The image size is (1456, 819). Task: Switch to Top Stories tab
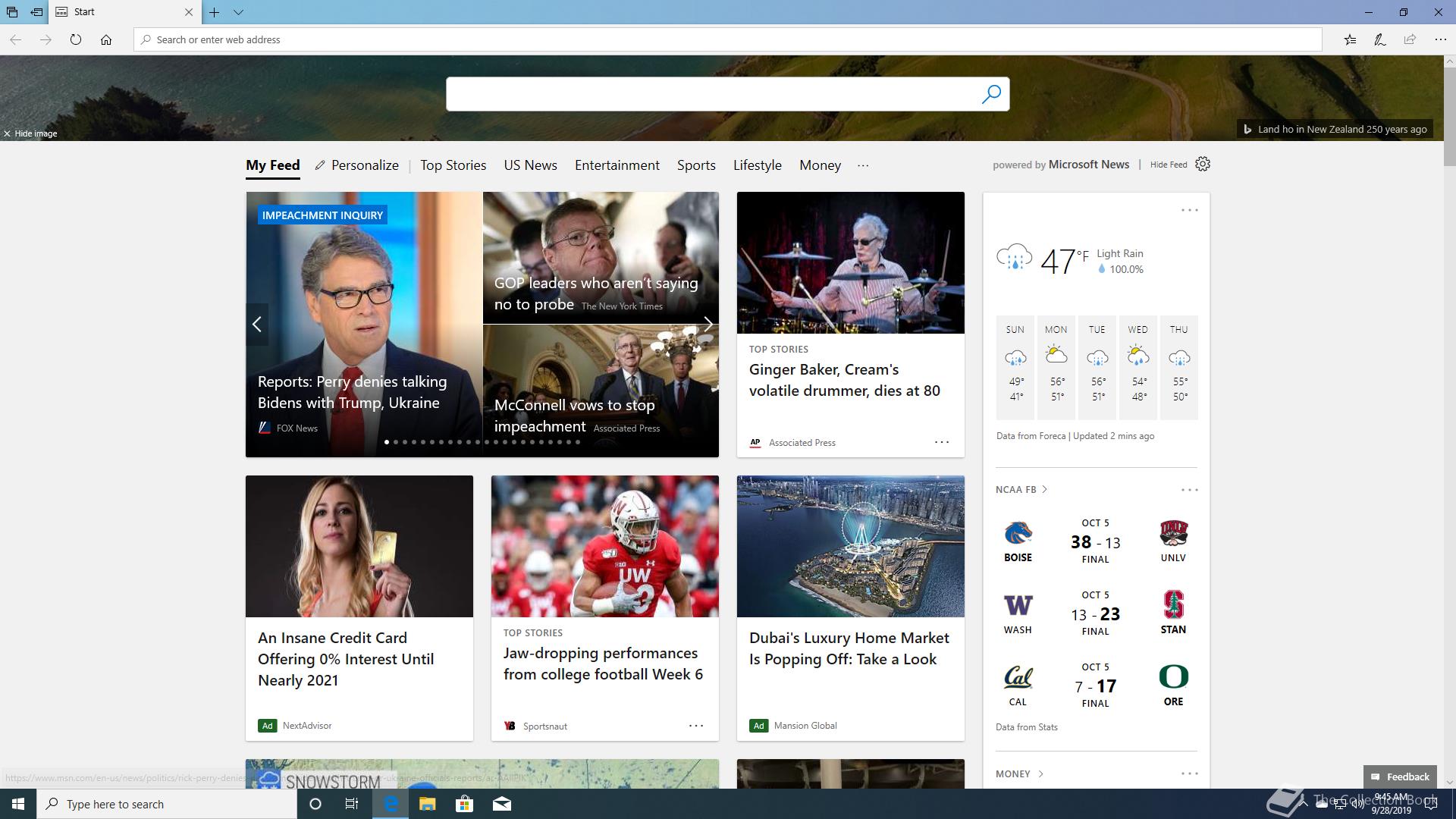point(453,165)
